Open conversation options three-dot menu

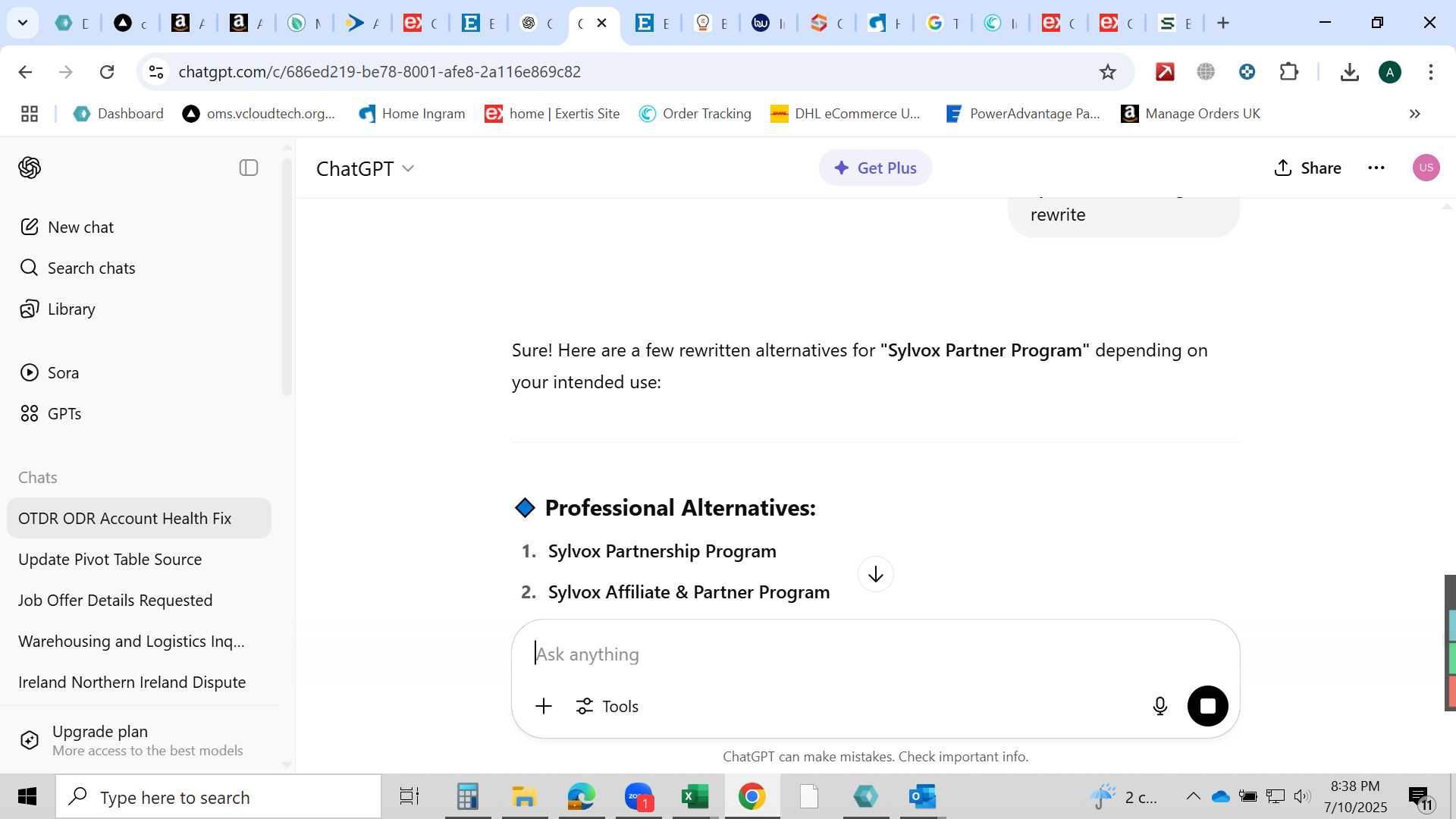[1376, 168]
